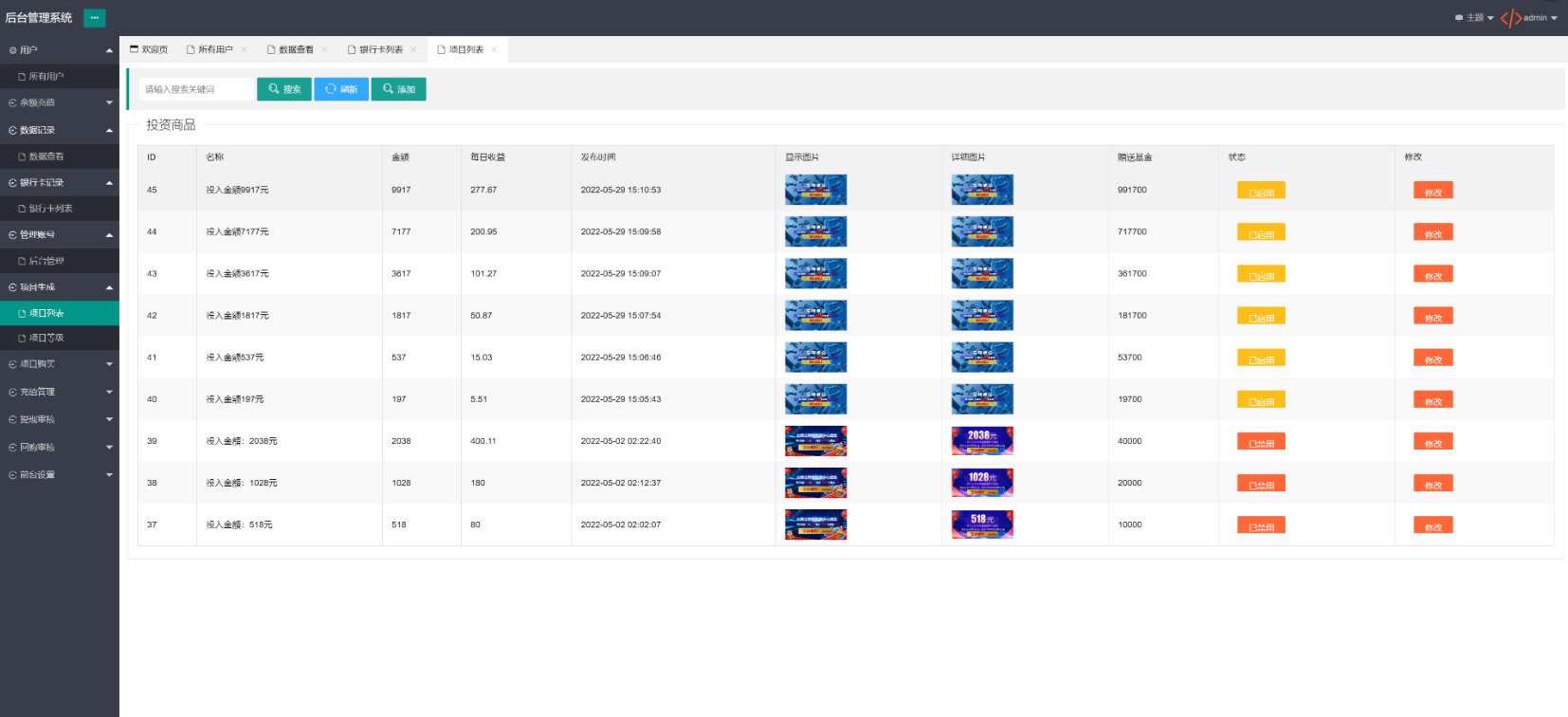Click the orange admin code-brackets avatar icon

pyautogui.click(x=1511, y=18)
